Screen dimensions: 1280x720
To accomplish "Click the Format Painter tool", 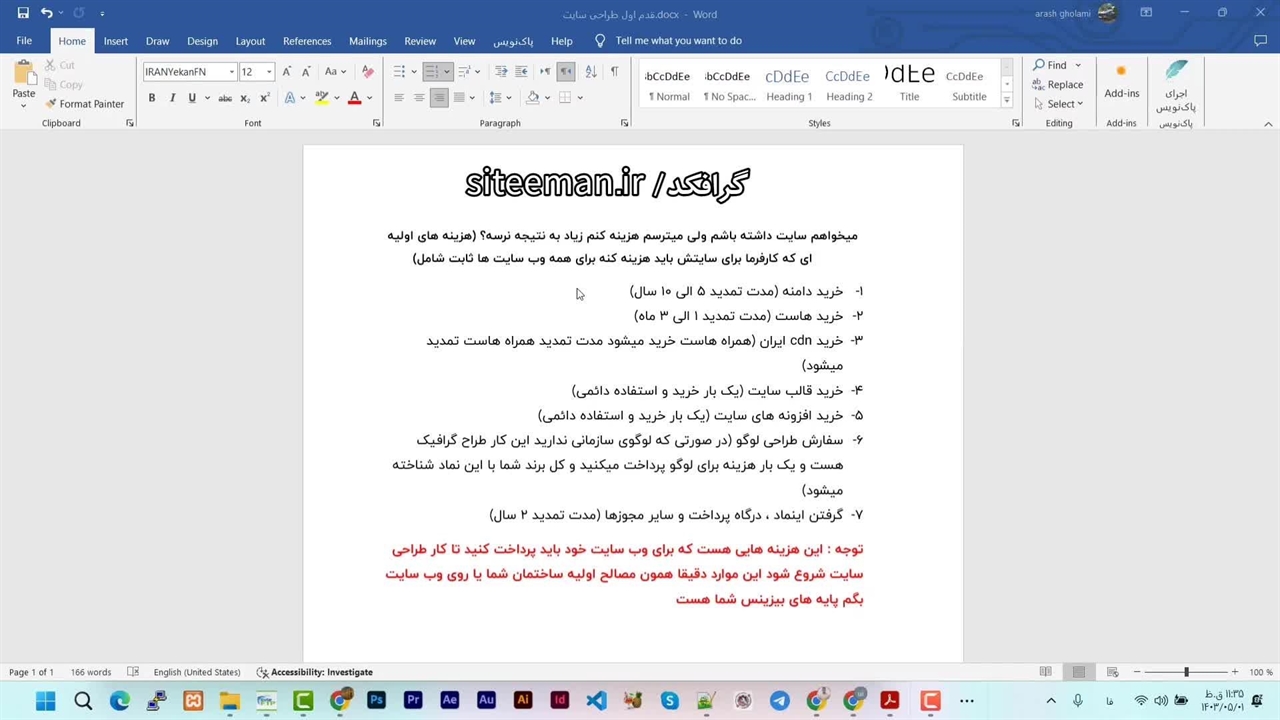I will (84, 104).
